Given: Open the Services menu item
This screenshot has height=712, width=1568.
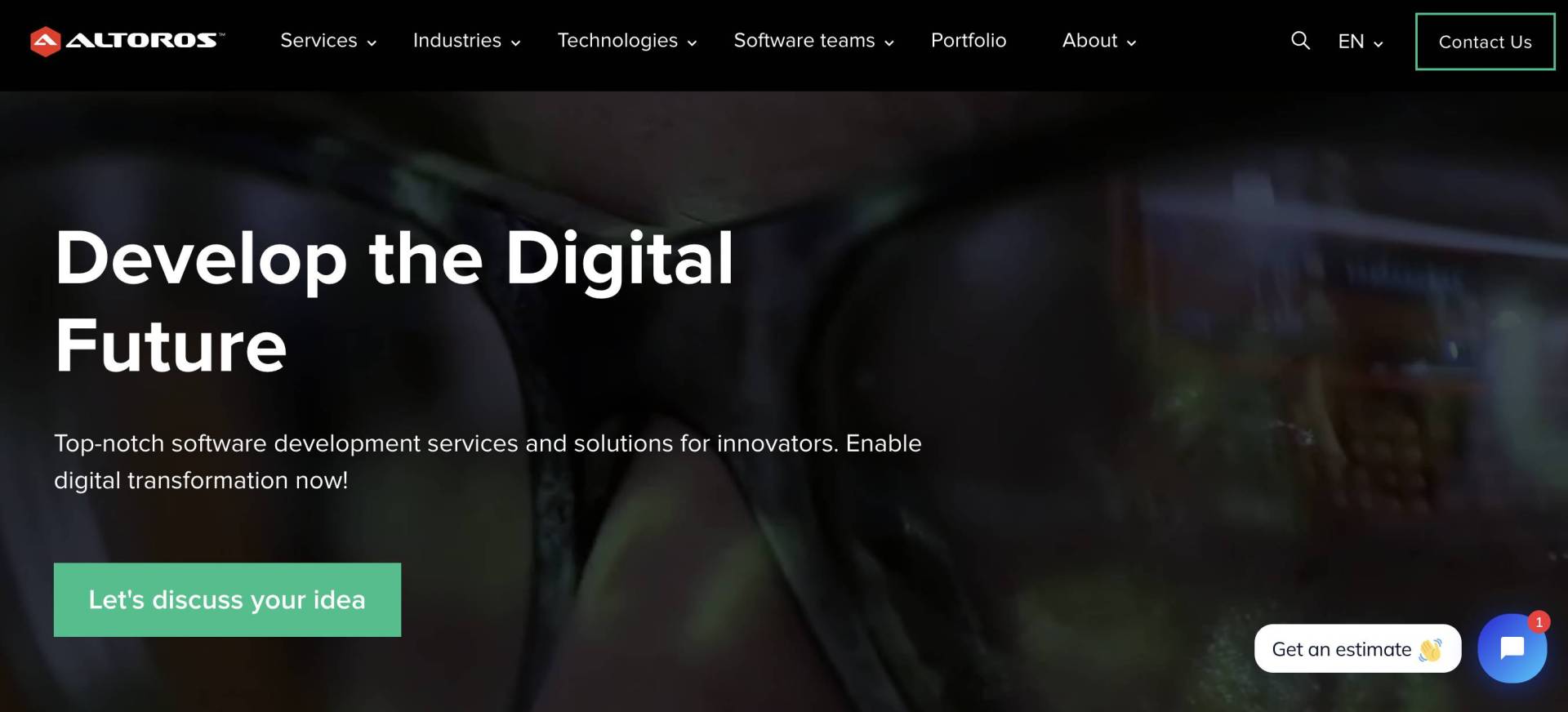Looking at the screenshot, I should [x=318, y=40].
